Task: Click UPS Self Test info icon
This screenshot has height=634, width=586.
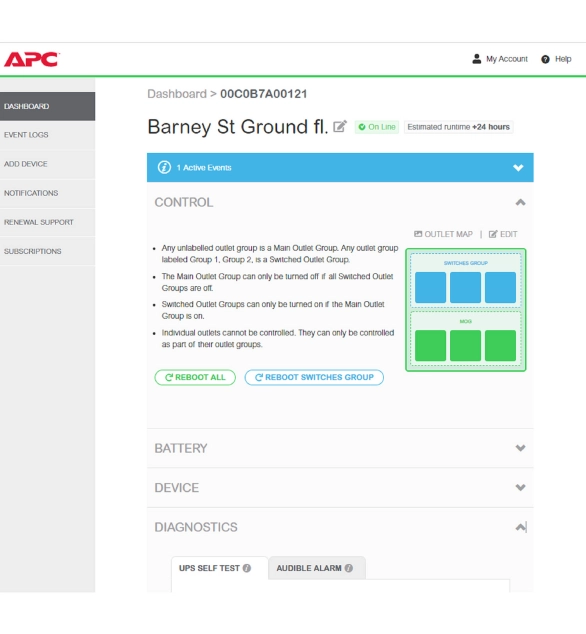Action: 247,568
